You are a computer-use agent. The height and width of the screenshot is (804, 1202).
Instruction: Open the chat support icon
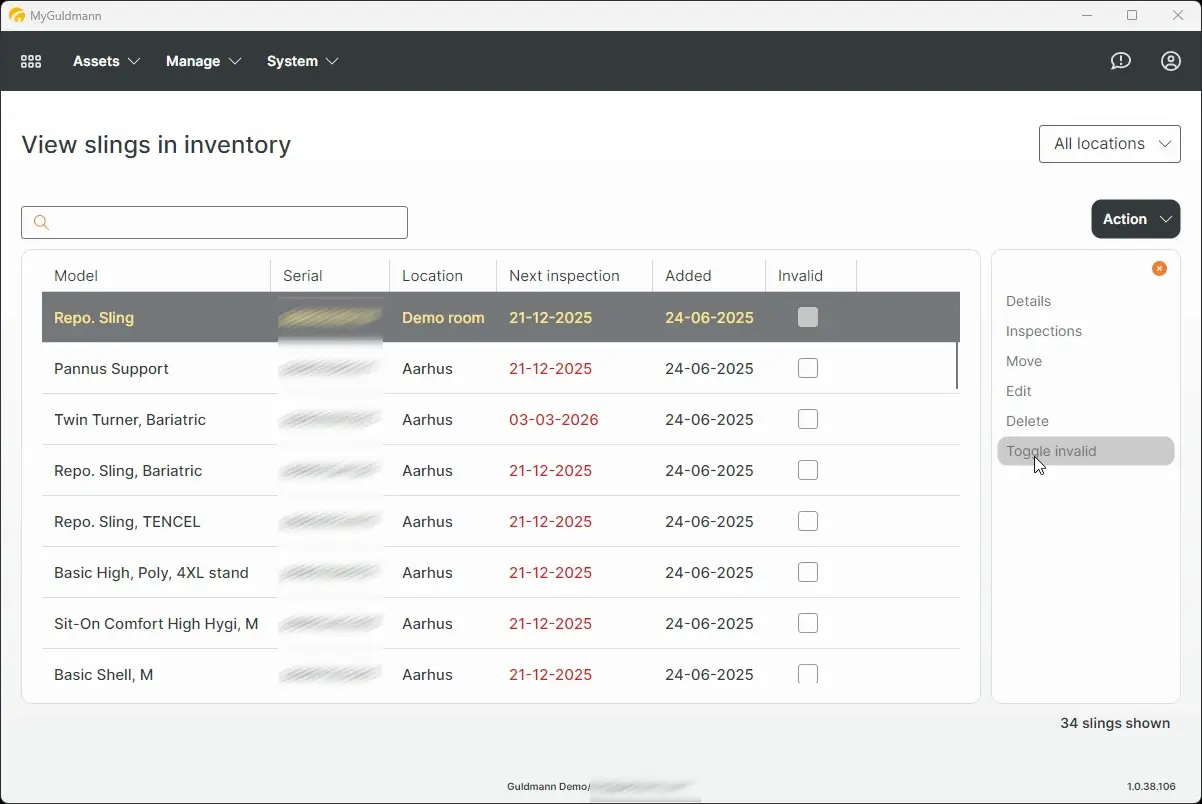click(1120, 61)
